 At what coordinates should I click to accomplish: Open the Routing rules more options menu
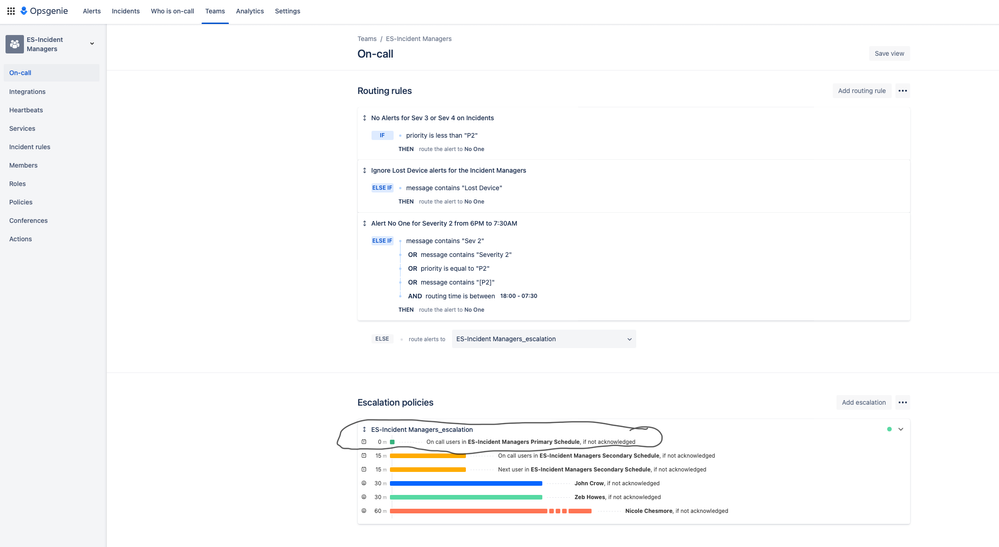coord(902,90)
